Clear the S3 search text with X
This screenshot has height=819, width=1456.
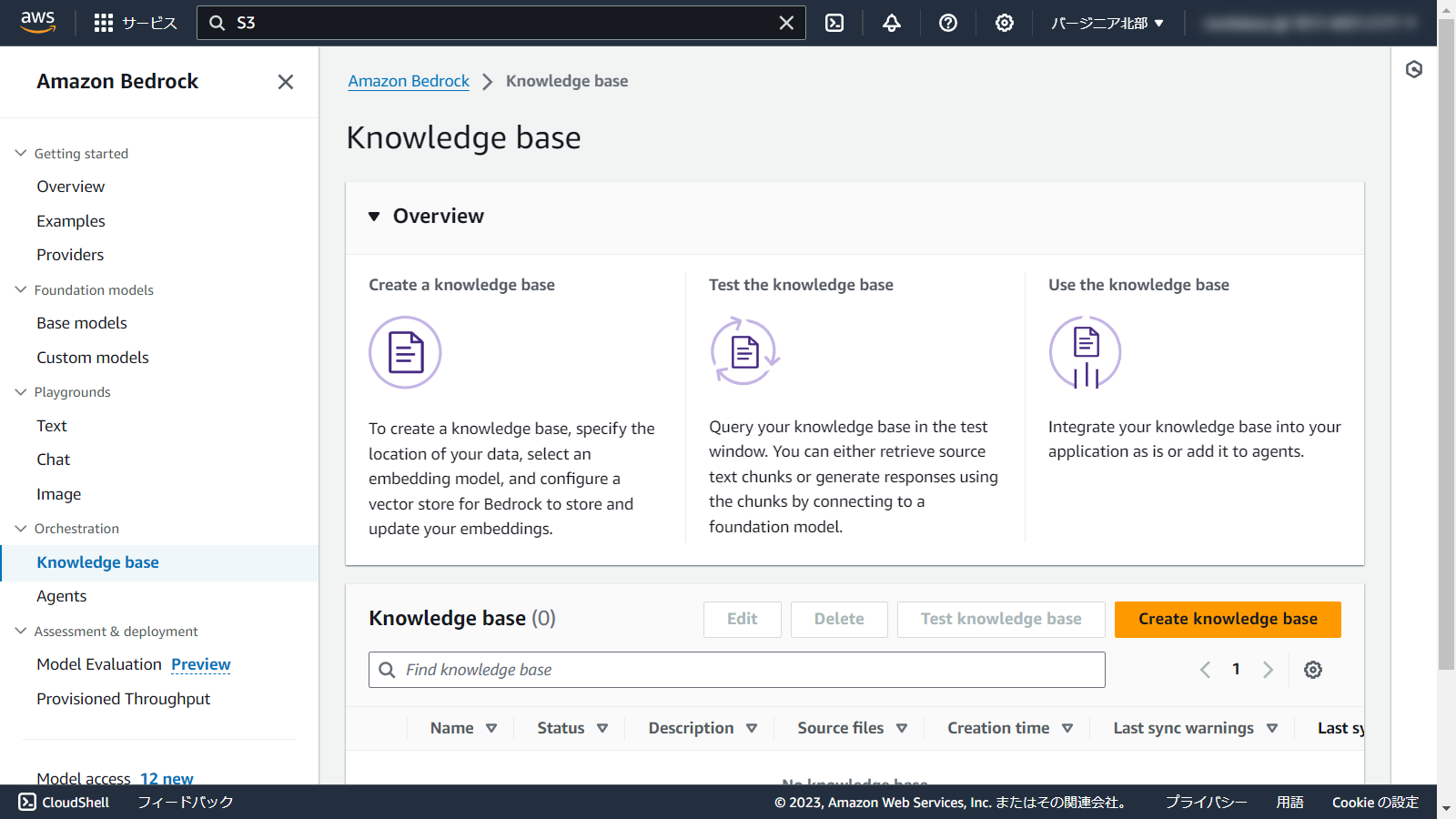(786, 23)
